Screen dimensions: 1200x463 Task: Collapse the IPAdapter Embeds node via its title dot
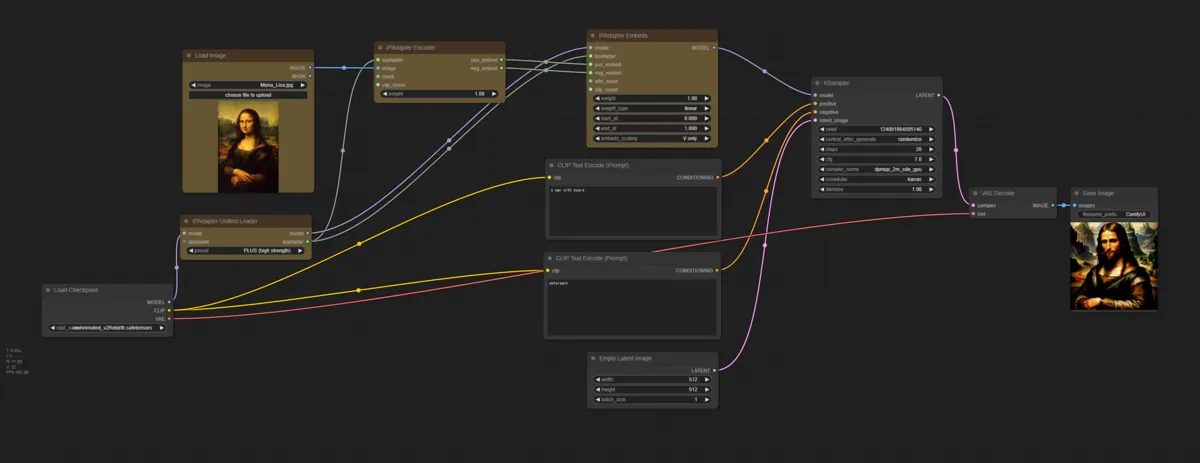593,35
